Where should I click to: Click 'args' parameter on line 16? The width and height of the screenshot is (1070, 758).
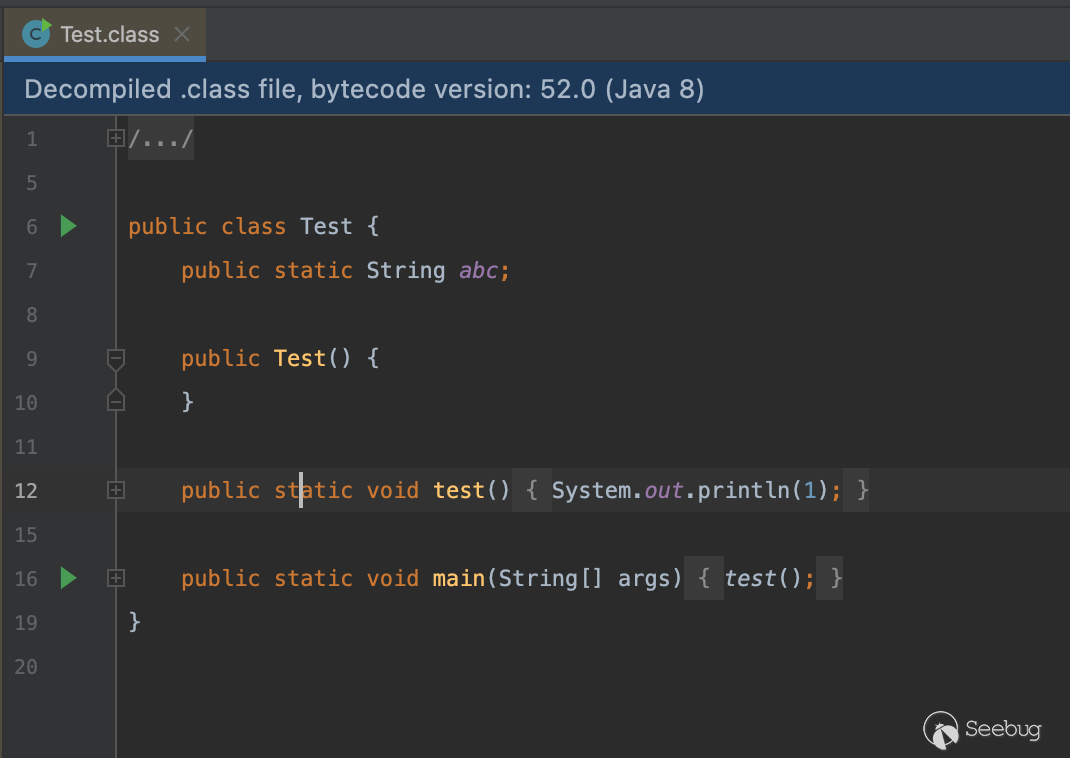pyautogui.click(x=644, y=579)
